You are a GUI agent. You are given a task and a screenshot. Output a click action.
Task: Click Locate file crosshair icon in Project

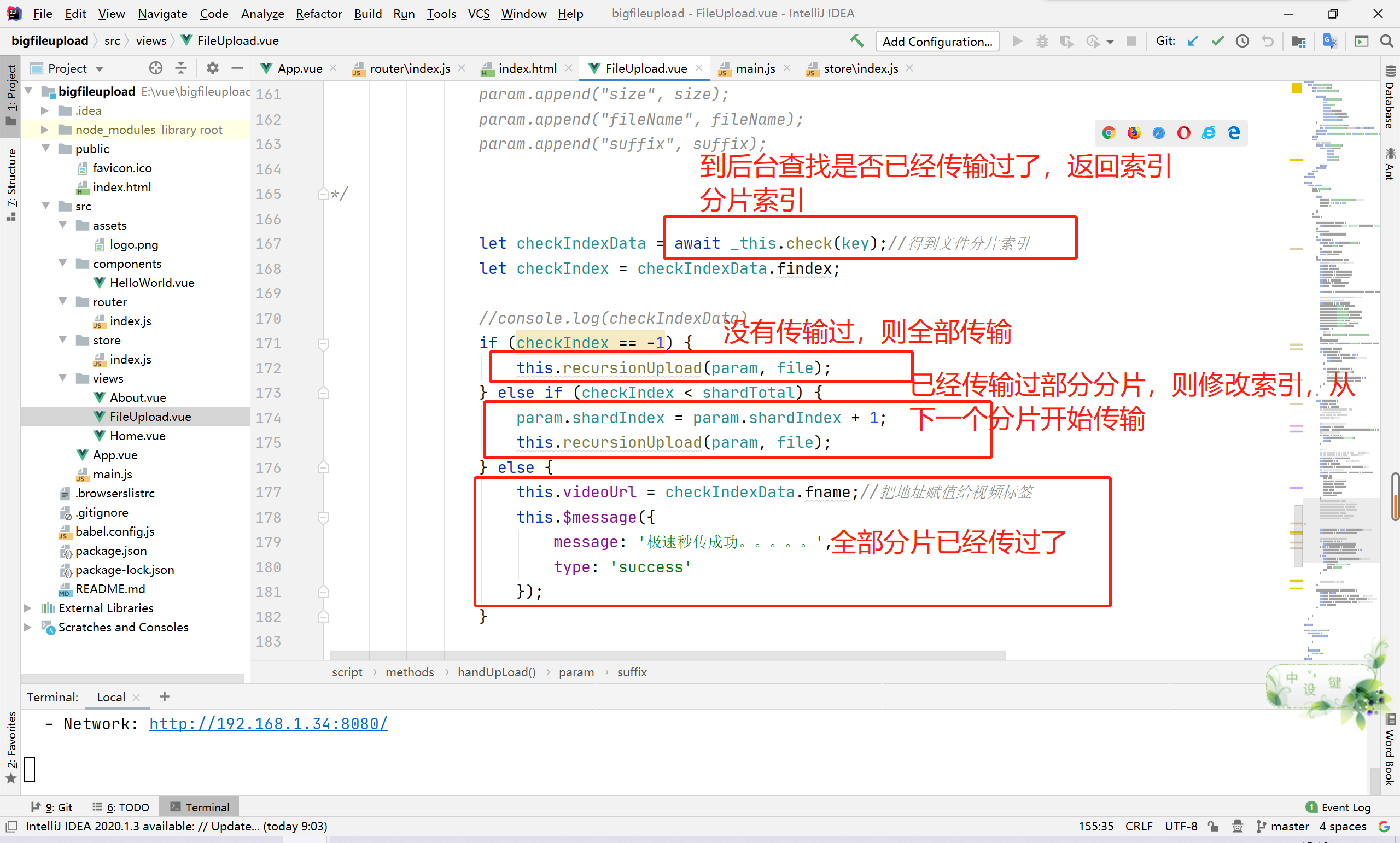[156, 68]
